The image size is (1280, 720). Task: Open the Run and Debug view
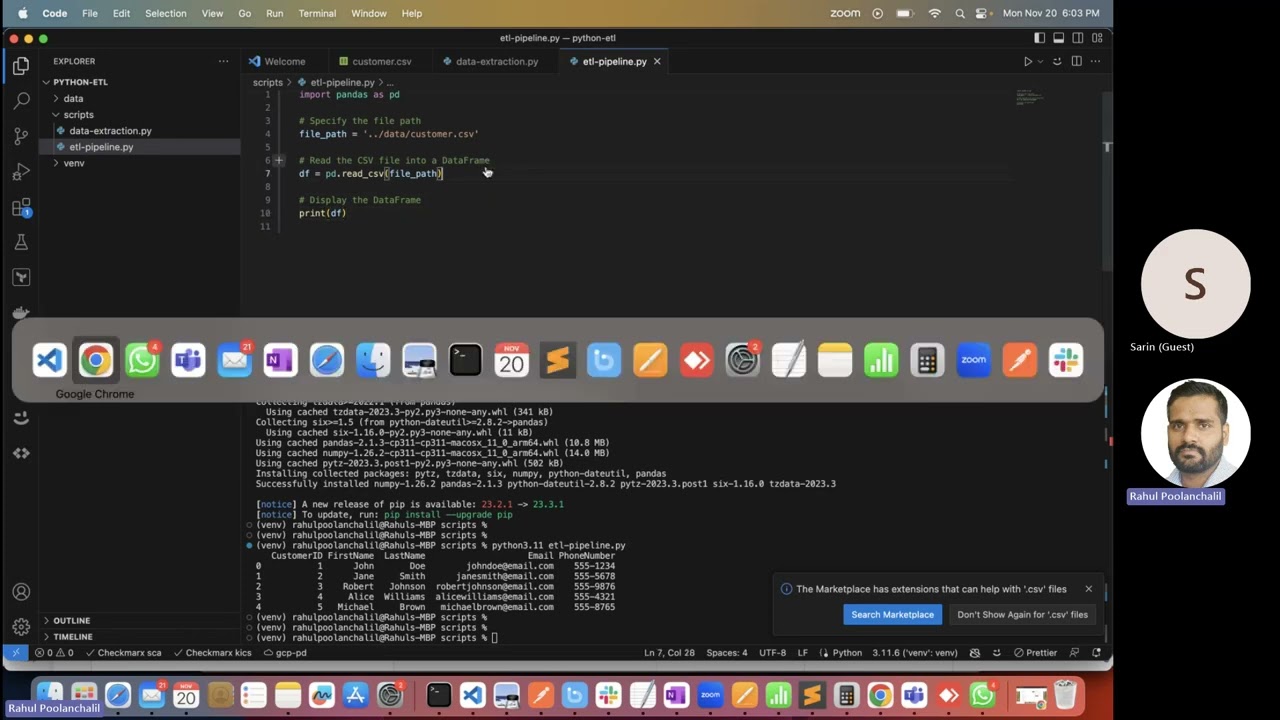coord(21,172)
